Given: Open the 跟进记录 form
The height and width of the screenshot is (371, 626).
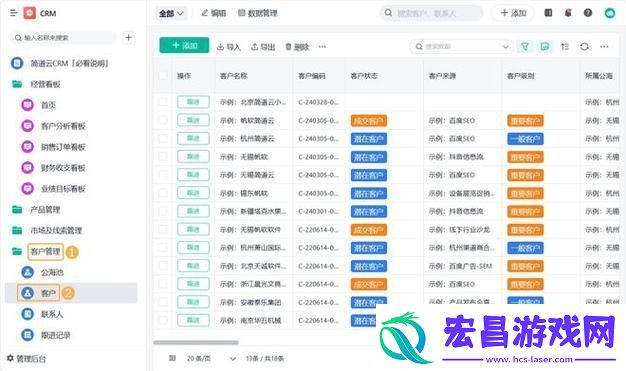Looking at the screenshot, I should tap(55, 335).
